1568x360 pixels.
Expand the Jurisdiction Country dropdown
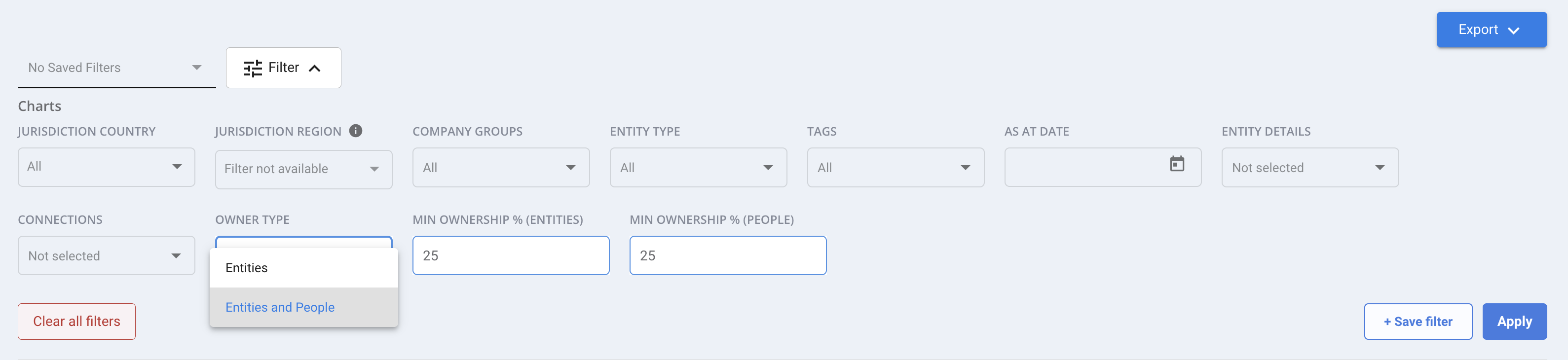tap(107, 167)
